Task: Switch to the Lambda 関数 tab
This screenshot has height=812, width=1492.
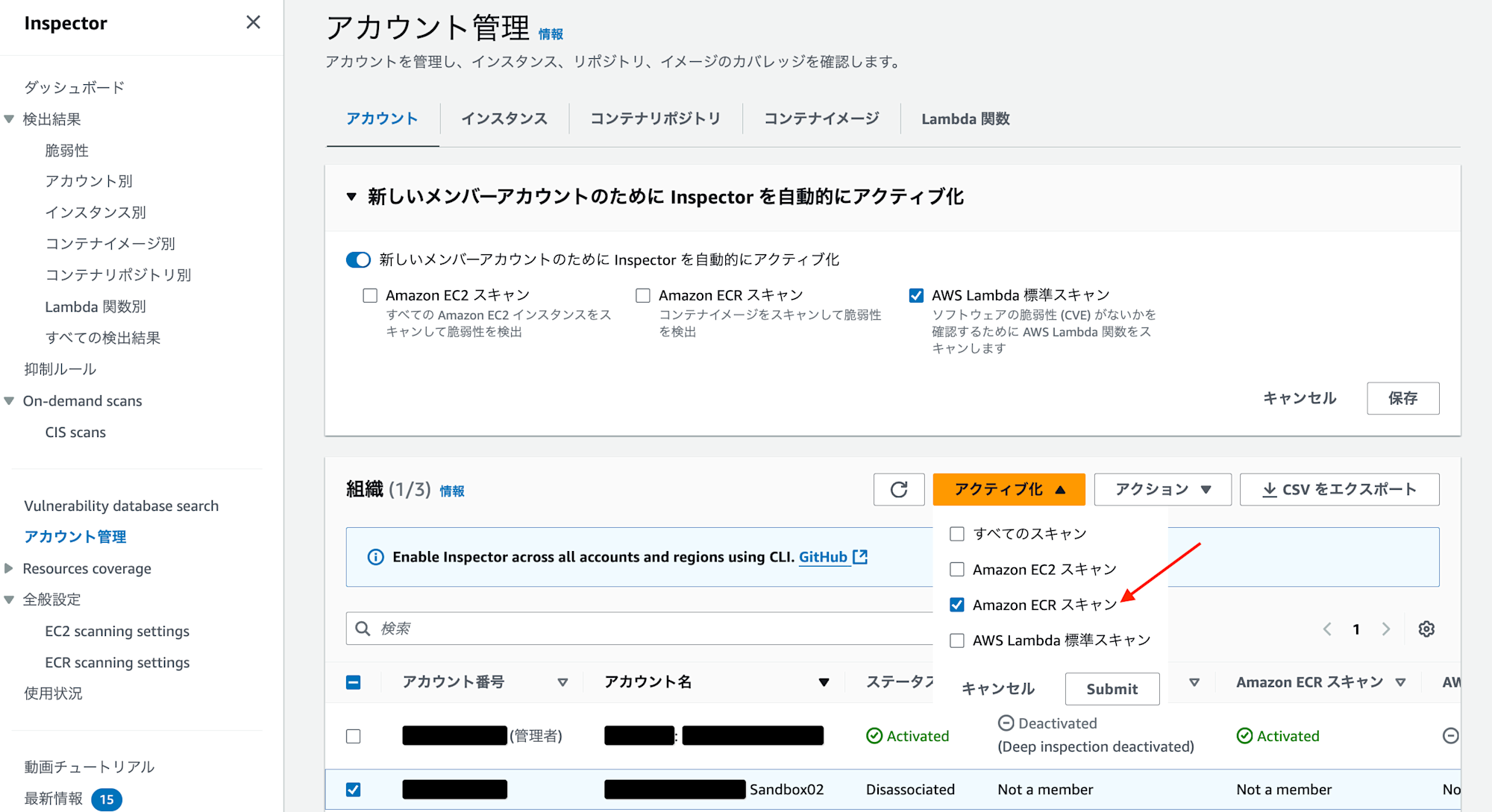Action: (x=965, y=119)
